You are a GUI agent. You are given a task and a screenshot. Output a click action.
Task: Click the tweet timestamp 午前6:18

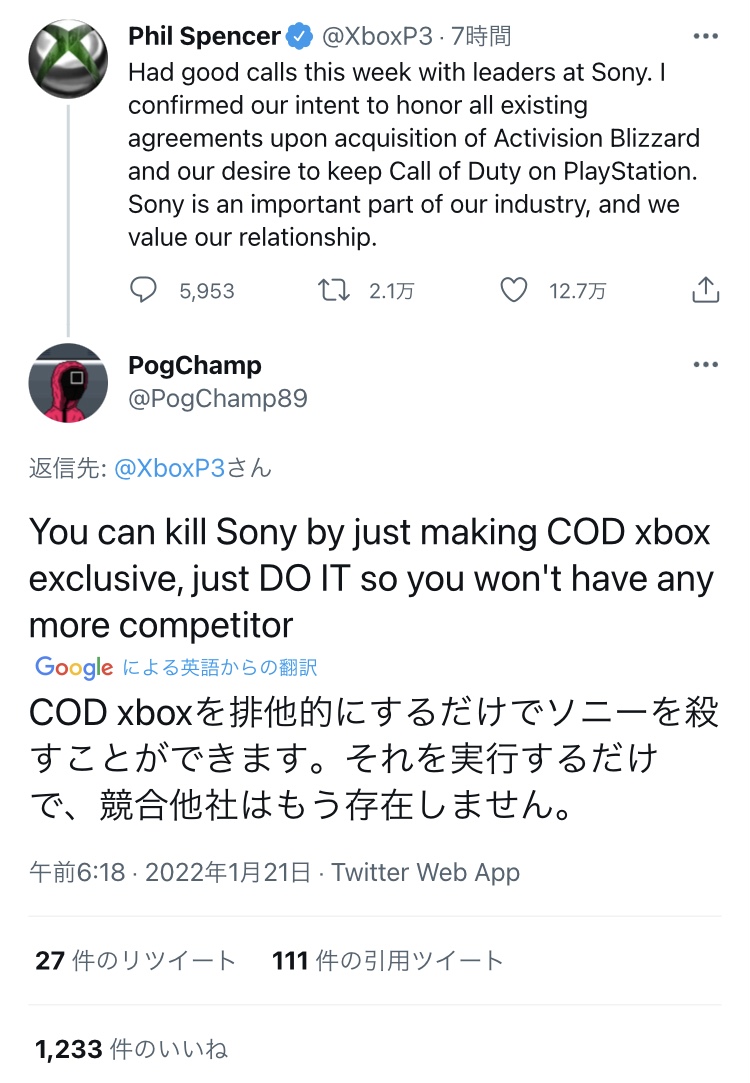(x=78, y=872)
